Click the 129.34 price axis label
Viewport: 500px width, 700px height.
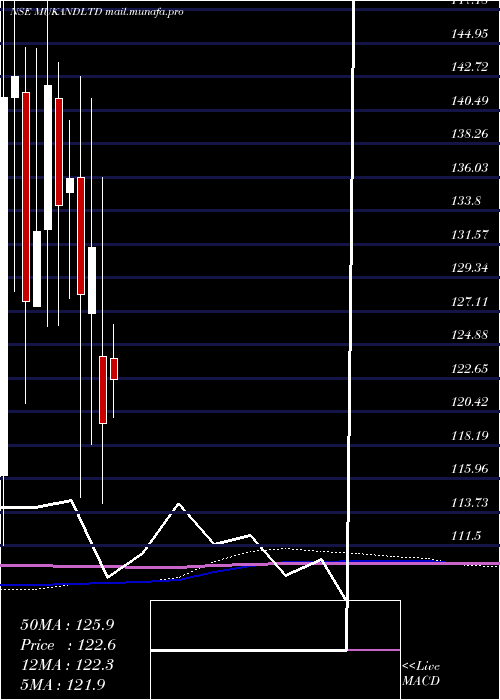click(470, 268)
